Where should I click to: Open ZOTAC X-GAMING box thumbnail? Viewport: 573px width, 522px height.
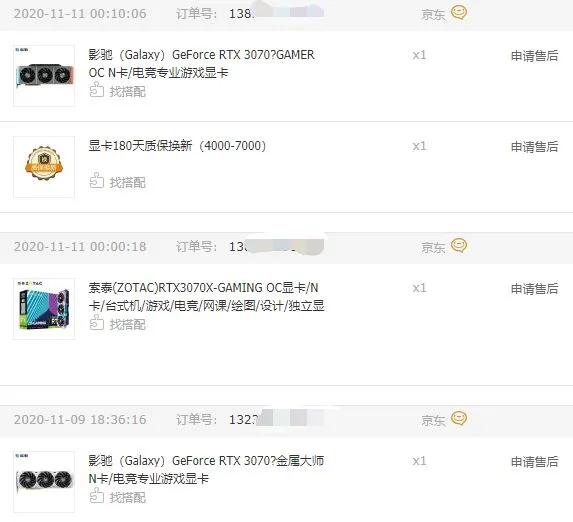pos(44,309)
